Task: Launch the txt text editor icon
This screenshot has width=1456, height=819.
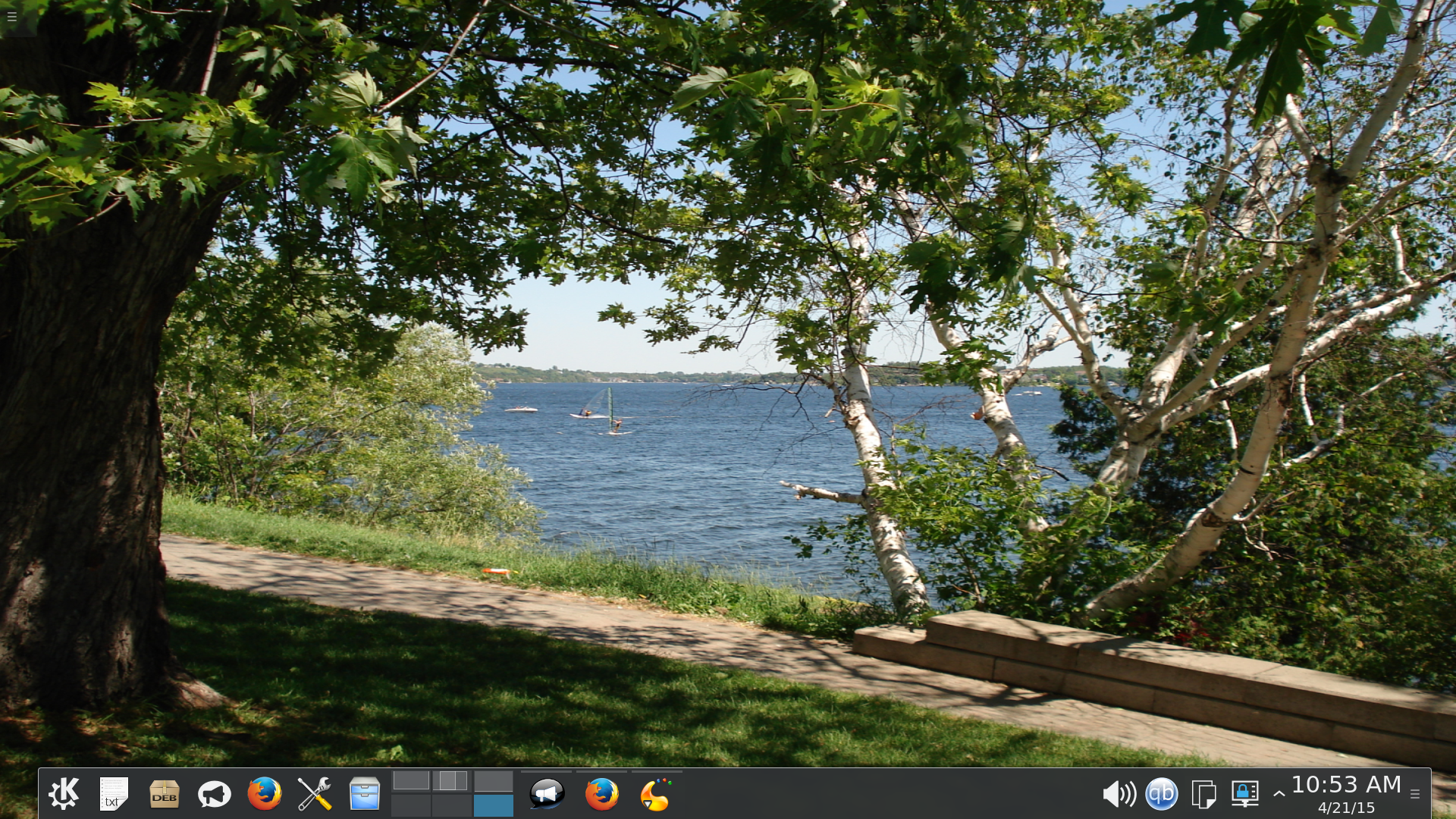Action: (114, 794)
